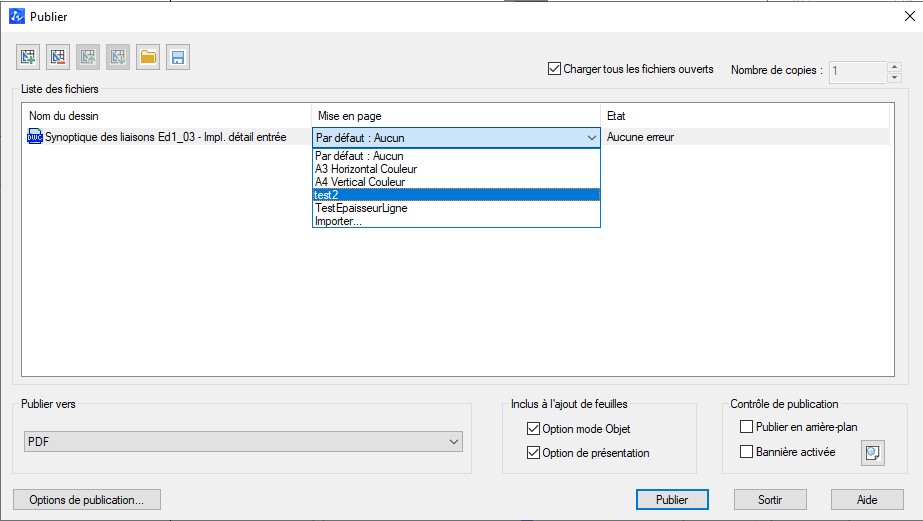Click the banner settings icon button
Image resolution: width=923 pixels, height=521 pixels.
872,453
